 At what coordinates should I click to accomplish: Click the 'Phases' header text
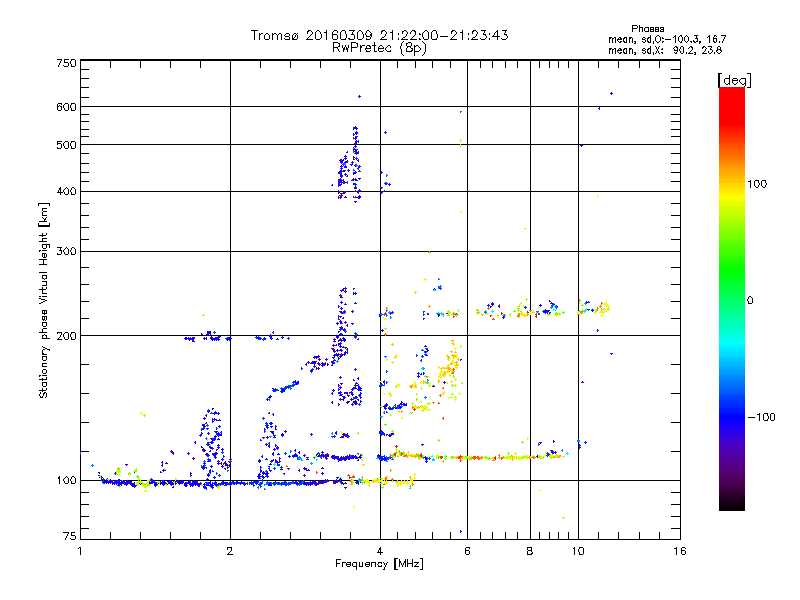(x=647, y=29)
